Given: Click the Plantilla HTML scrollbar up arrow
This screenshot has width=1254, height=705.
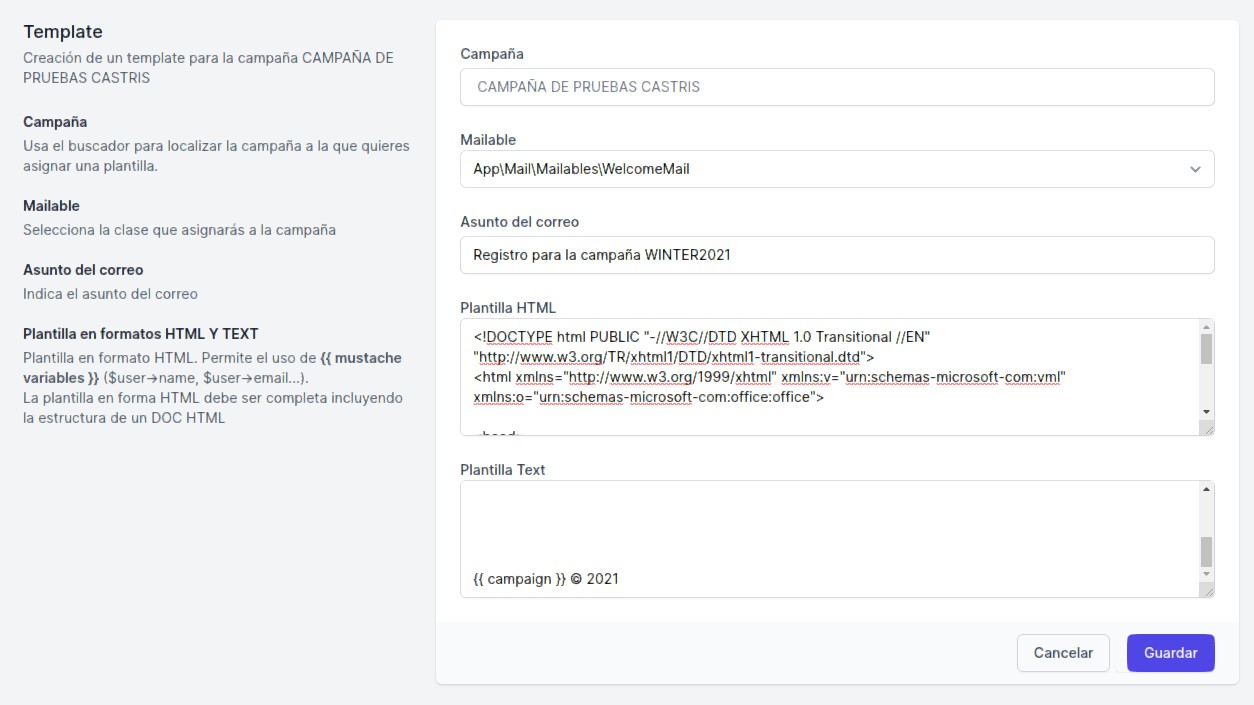Looking at the screenshot, I should tap(1206, 328).
